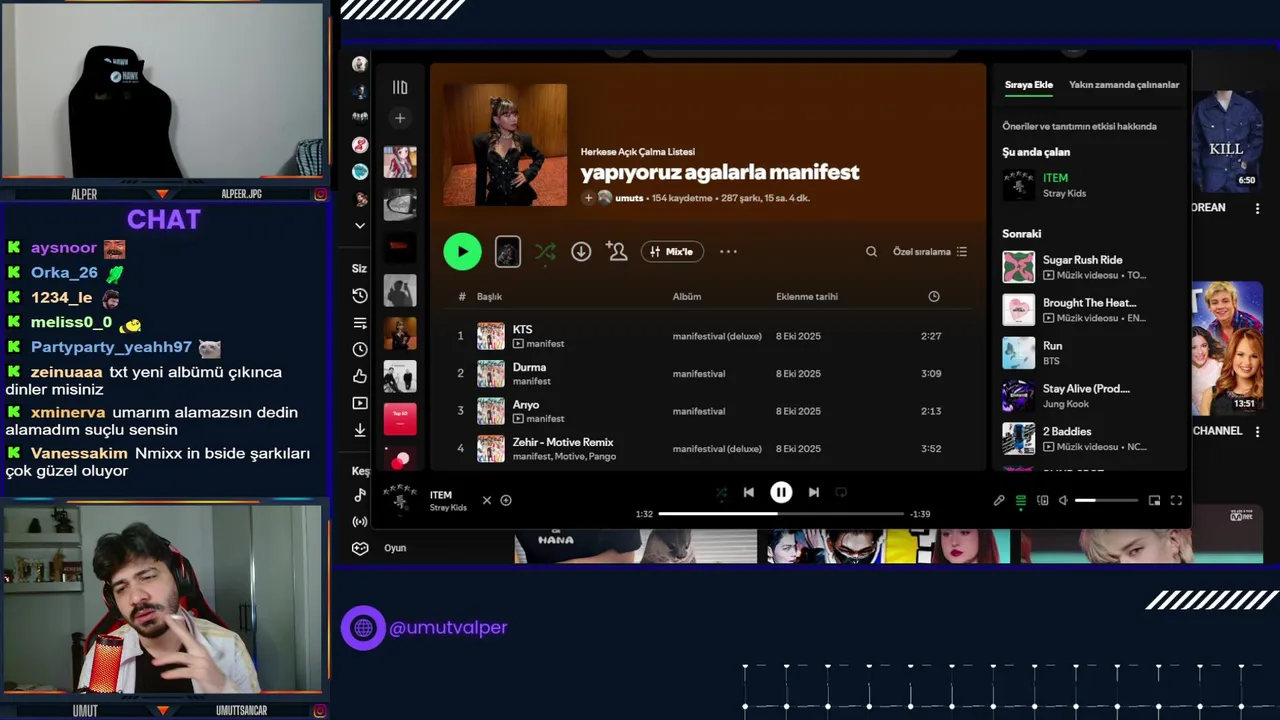
Task: Seek using the song progress bar
Action: pyautogui.click(x=781, y=514)
